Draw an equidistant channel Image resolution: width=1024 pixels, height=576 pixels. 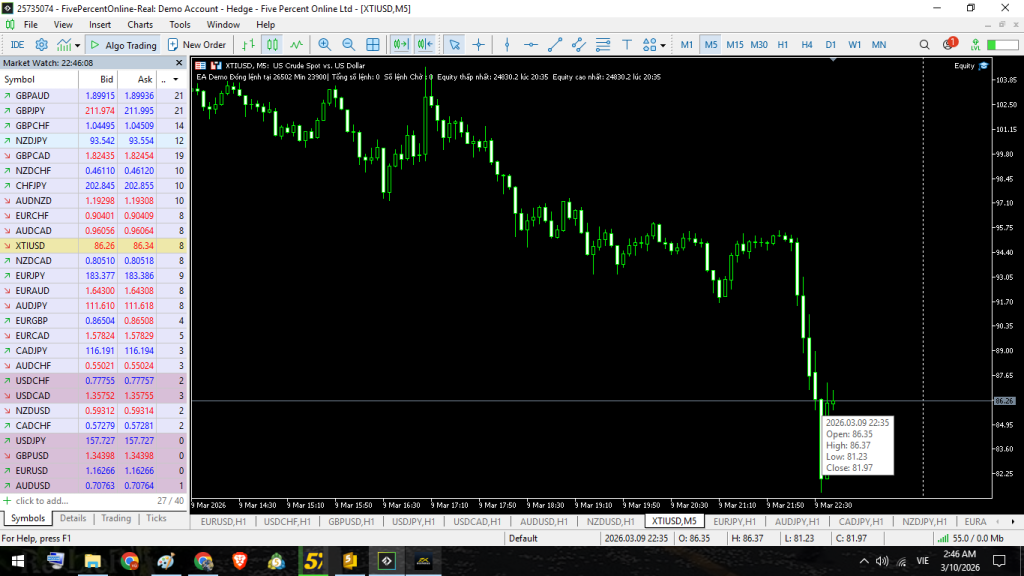[579, 44]
